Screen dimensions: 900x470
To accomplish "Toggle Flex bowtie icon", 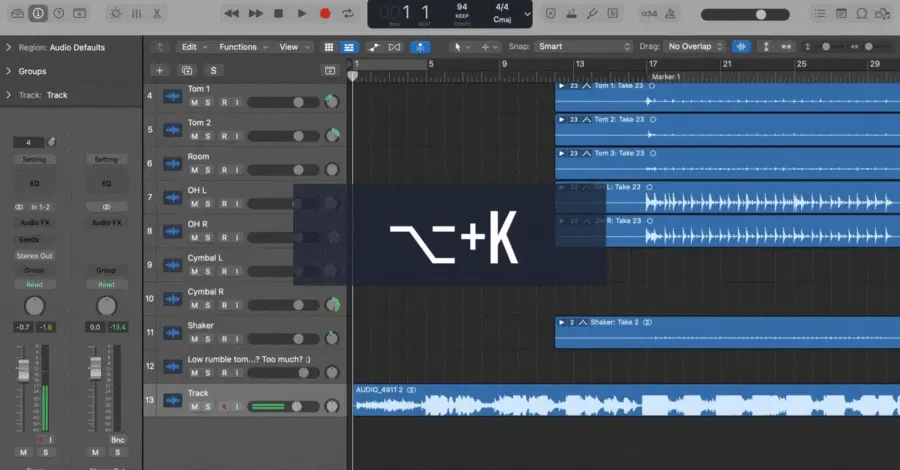I will pyautogui.click(x=394, y=47).
